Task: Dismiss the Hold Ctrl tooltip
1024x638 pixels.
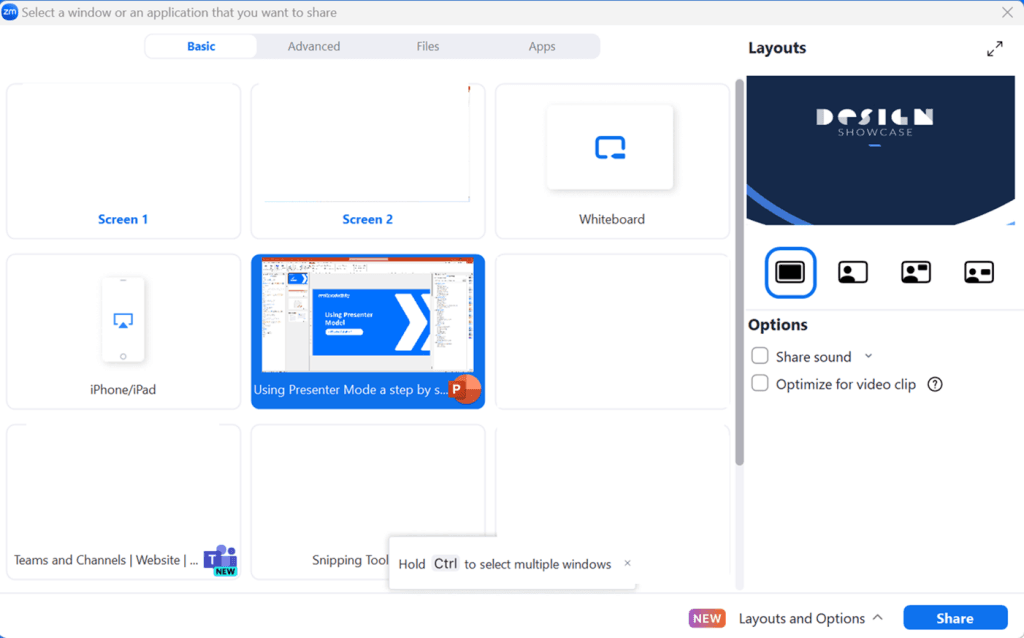Action: [627, 563]
